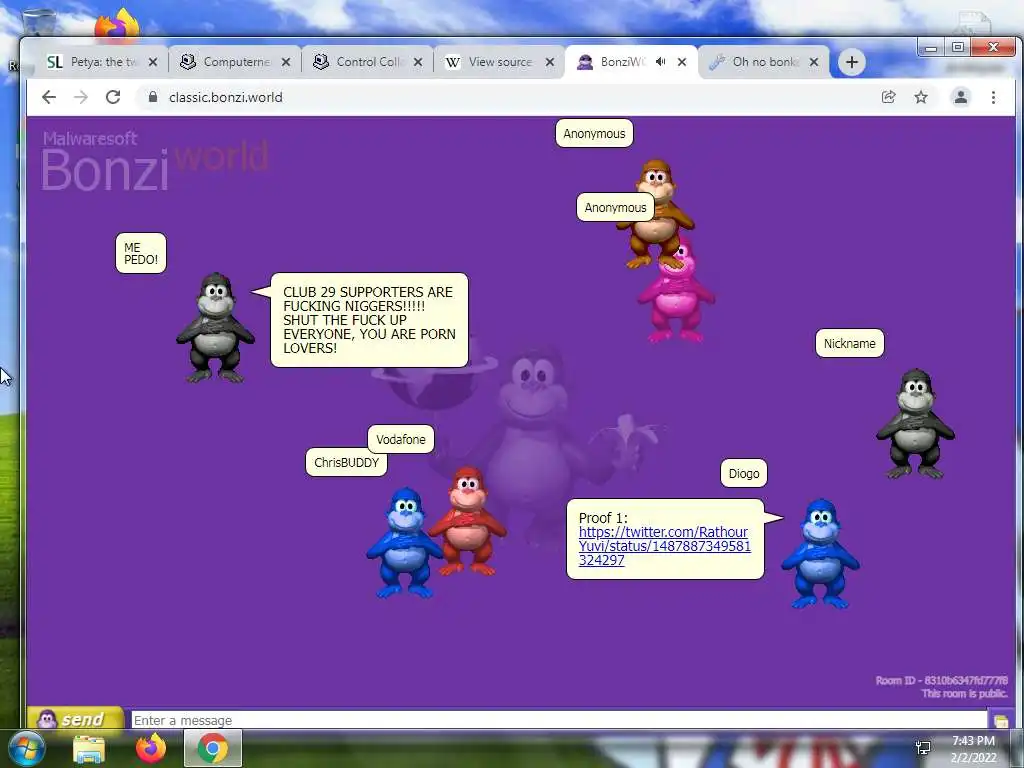This screenshot has height=768, width=1024.
Task: Close the BonziWORLD tab
Action: click(x=682, y=62)
